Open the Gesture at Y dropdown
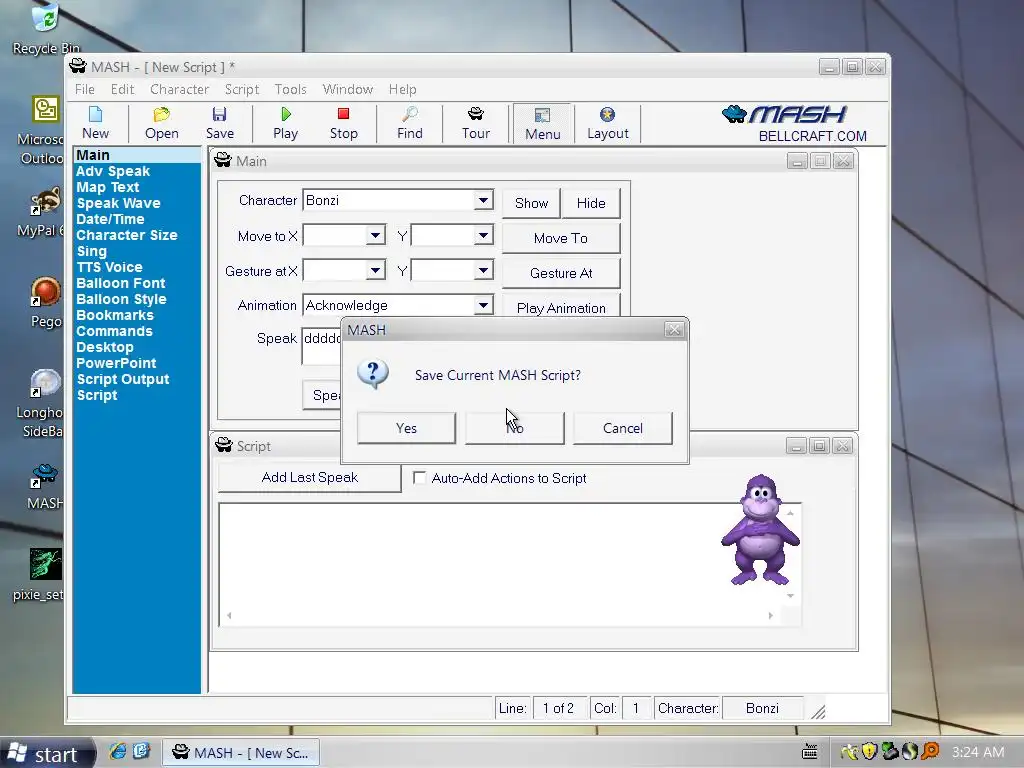The height and width of the screenshot is (768, 1024). (483, 270)
